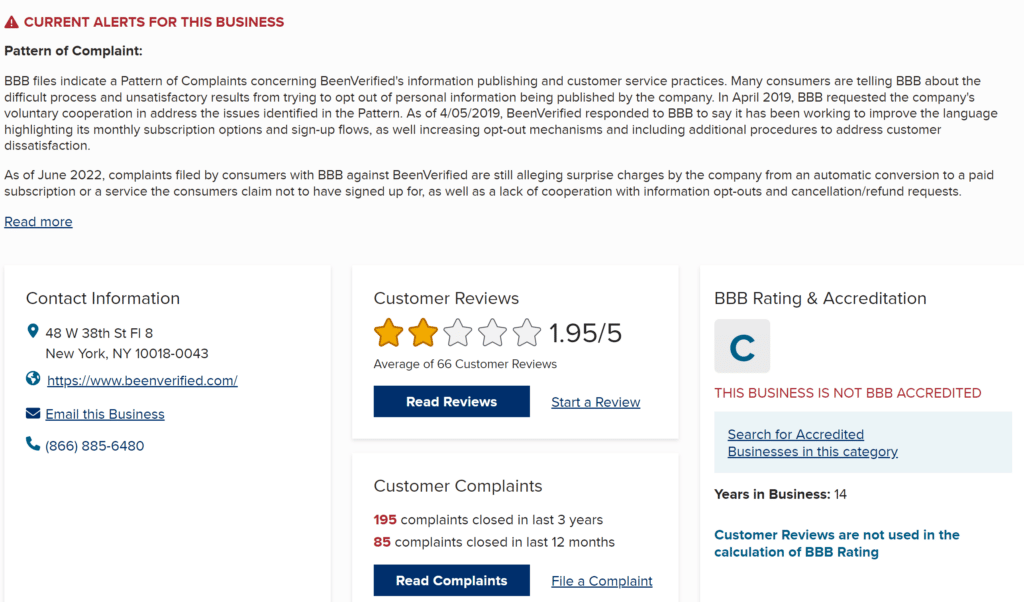This screenshot has width=1024, height=602.
Task: Click the first gold rating star
Action: coord(389,333)
